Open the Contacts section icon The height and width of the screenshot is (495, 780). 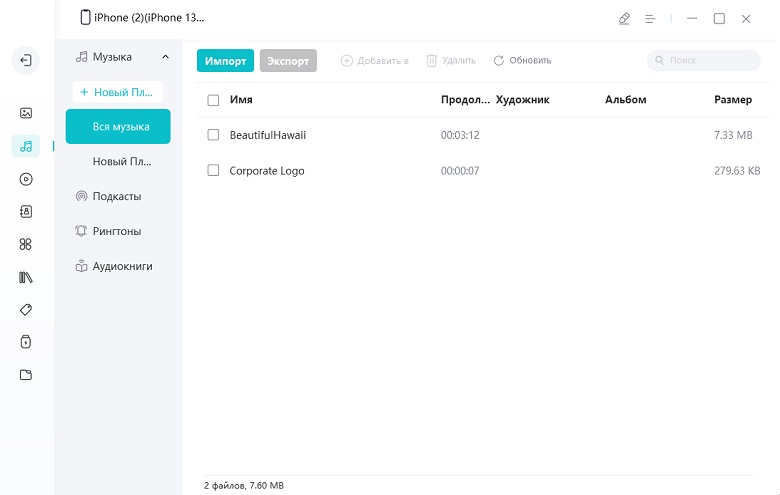click(x=26, y=211)
